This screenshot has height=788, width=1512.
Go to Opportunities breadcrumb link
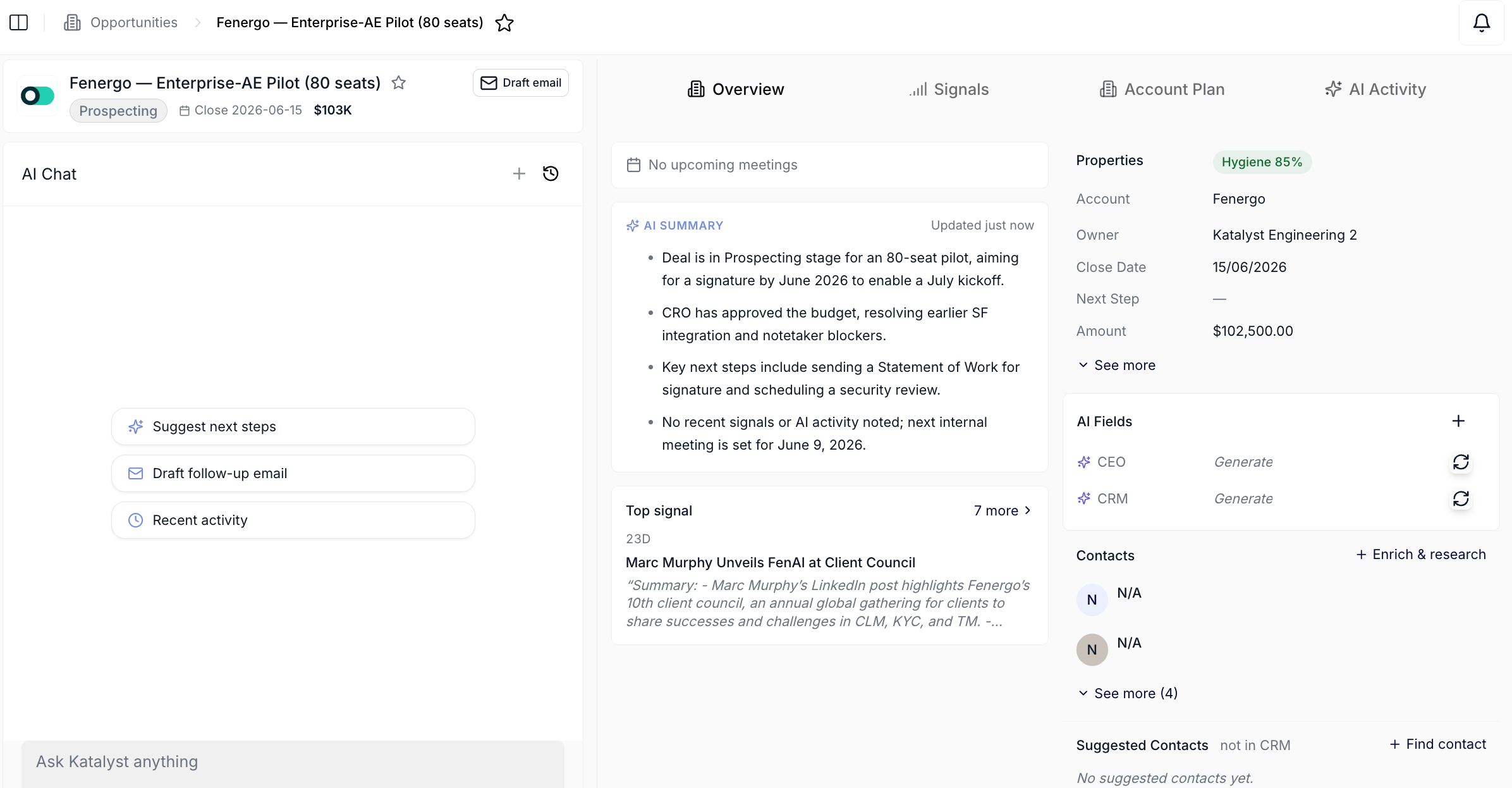coord(134,23)
